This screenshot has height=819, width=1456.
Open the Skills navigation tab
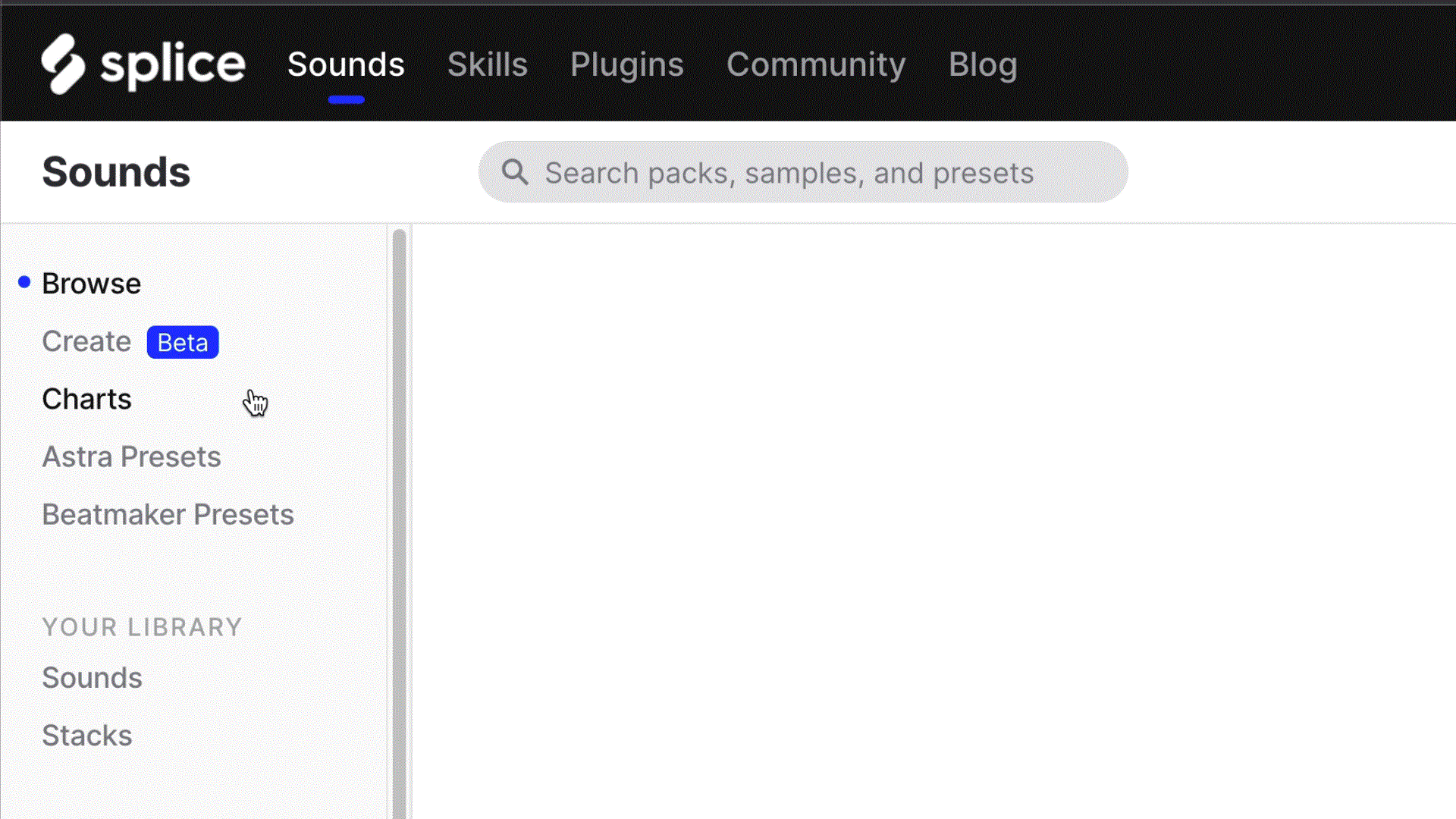point(487,64)
